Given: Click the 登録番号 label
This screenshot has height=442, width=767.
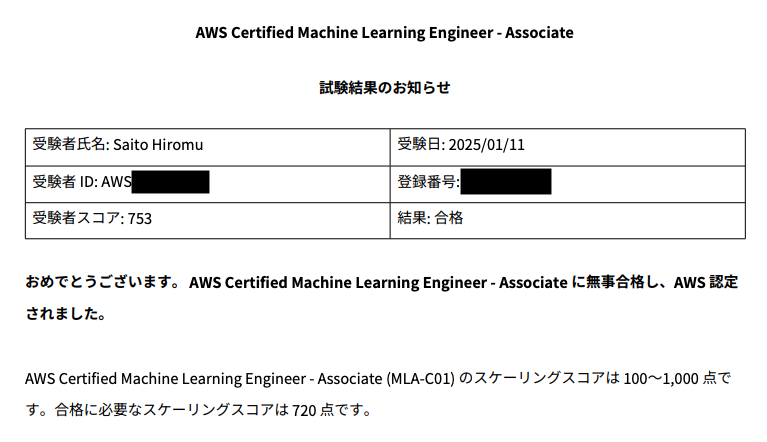Looking at the screenshot, I should (x=428, y=182).
